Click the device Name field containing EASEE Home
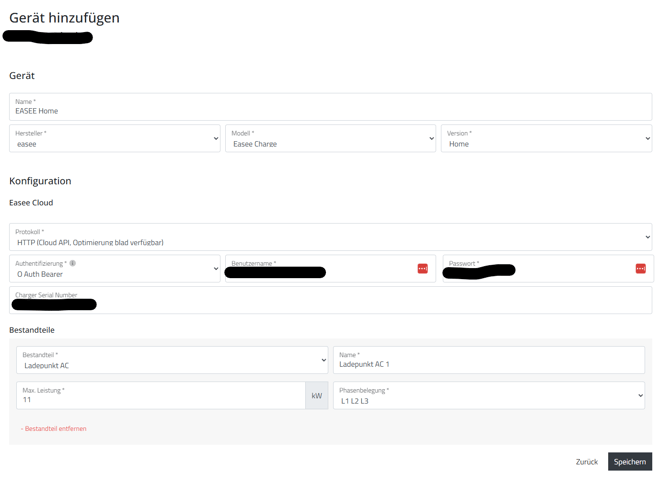 330,107
